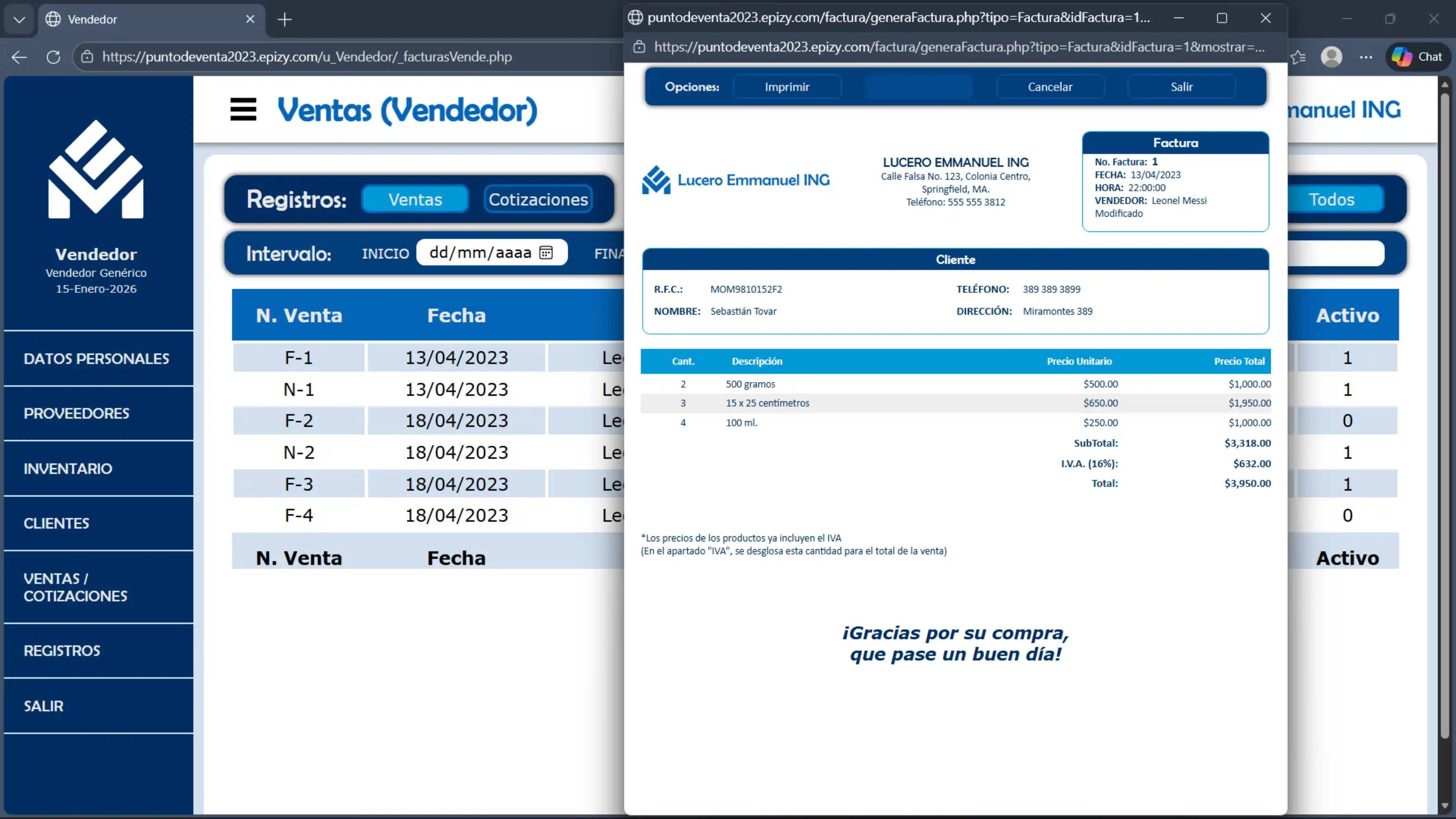Click the browser back arrow

point(18,56)
